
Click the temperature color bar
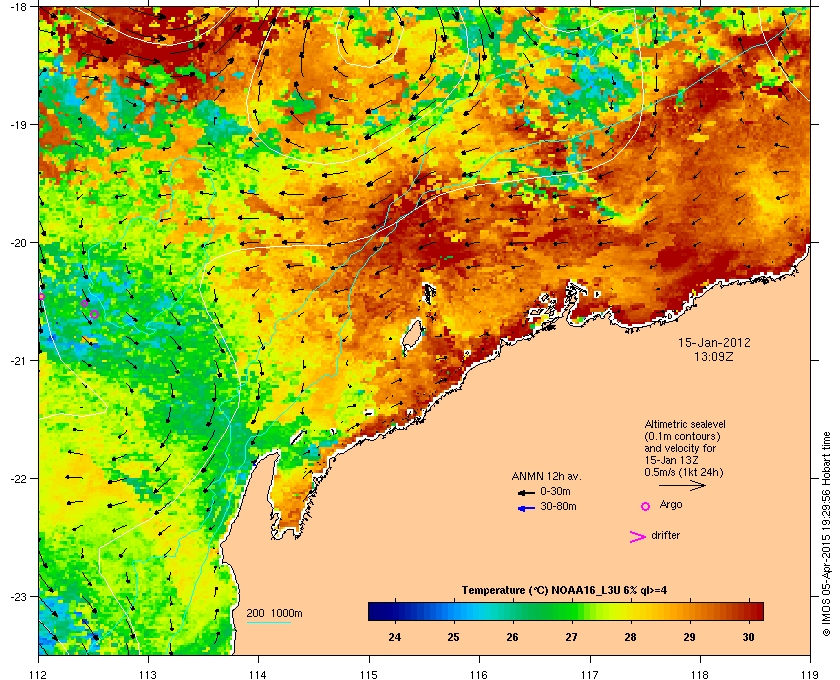click(566, 611)
